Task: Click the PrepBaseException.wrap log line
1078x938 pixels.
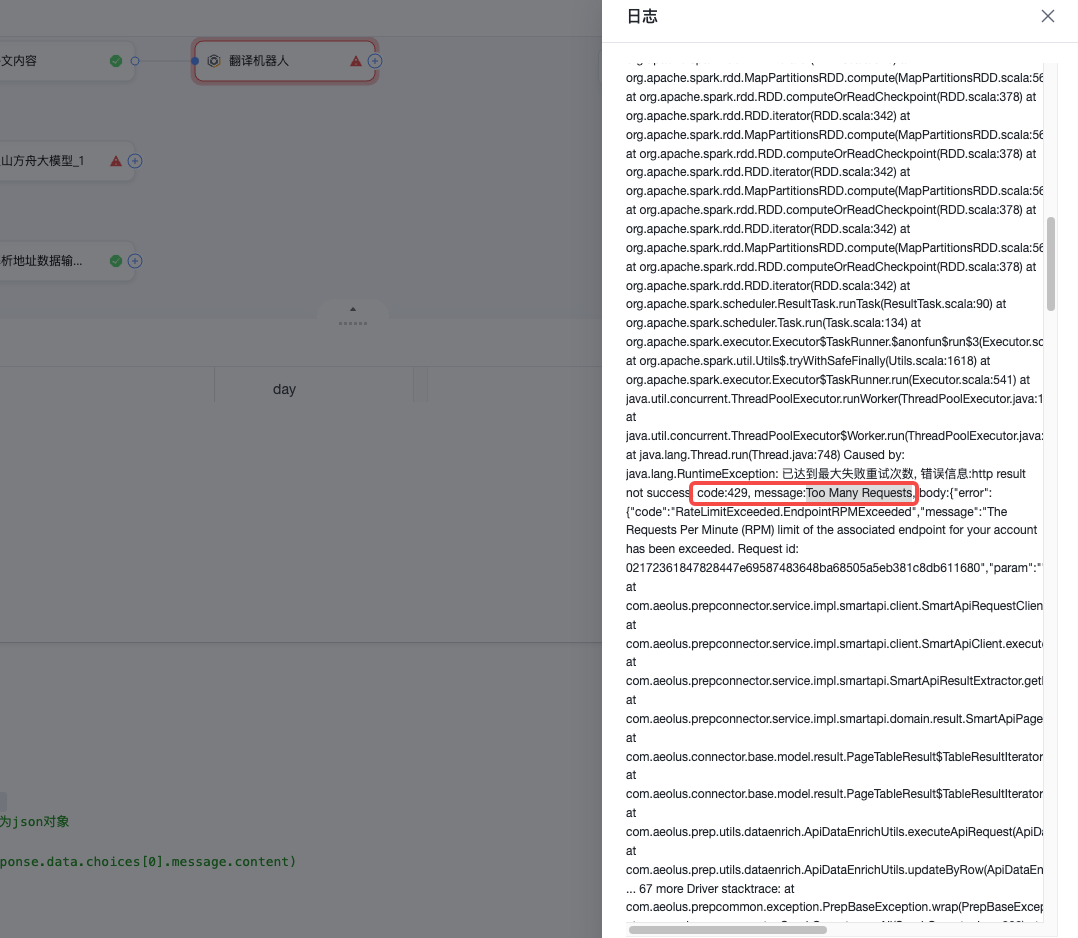Action: (834, 907)
